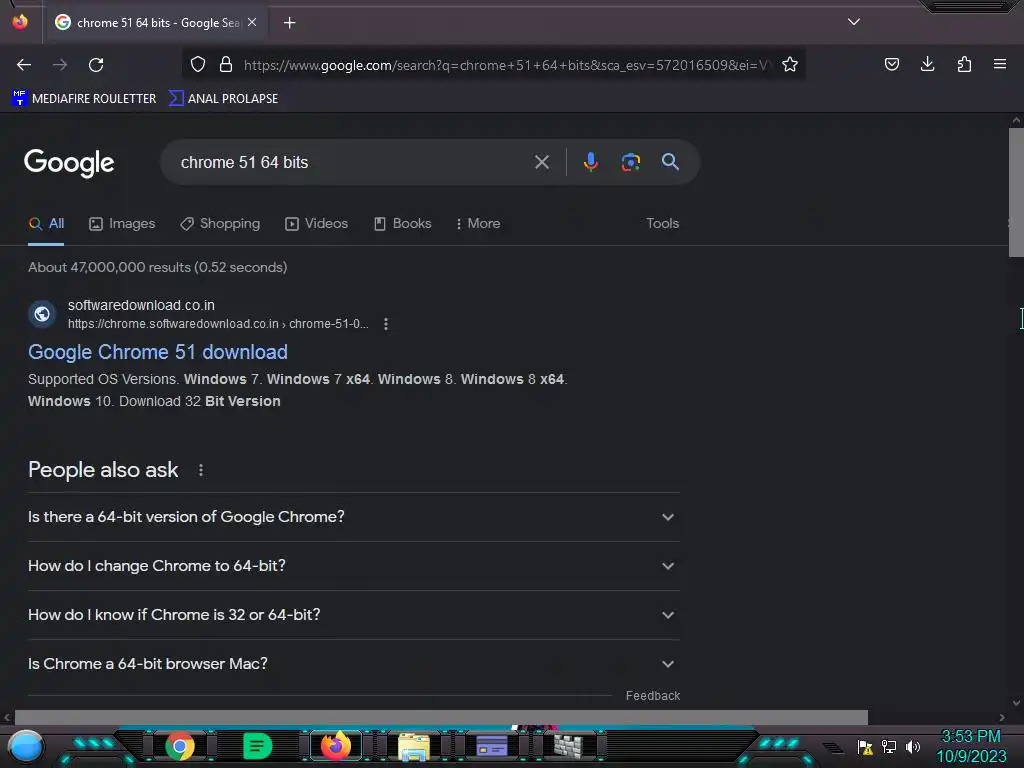This screenshot has width=1024, height=768.
Task: Open the firewall brick wall taskbar app
Action: pyautogui.click(x=568, y=746)
